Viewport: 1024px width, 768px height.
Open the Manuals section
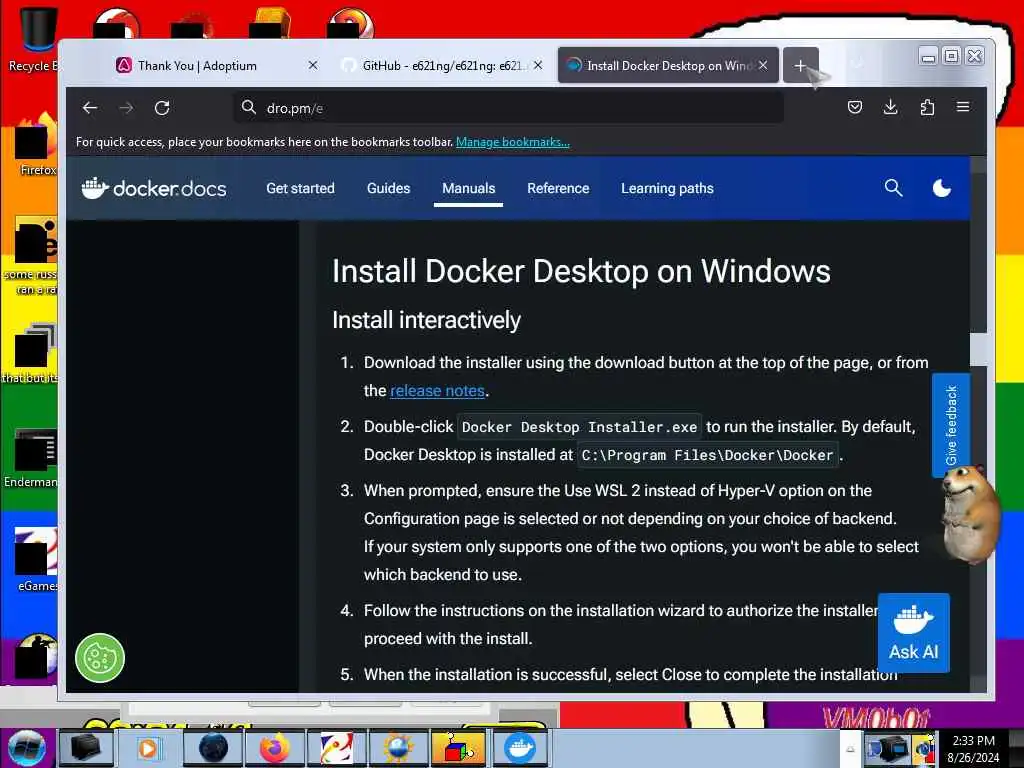click(x=468, y=188)
